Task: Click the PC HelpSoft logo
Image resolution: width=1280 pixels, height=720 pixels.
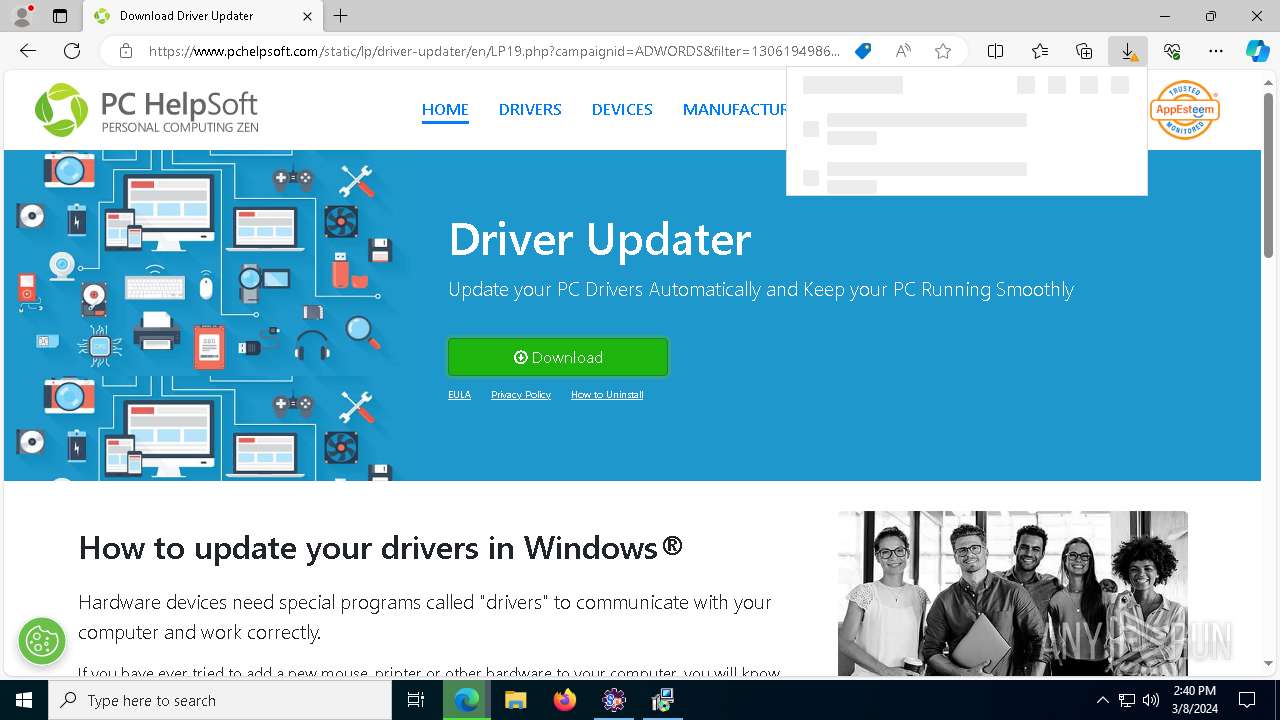Action: point(147,110)
